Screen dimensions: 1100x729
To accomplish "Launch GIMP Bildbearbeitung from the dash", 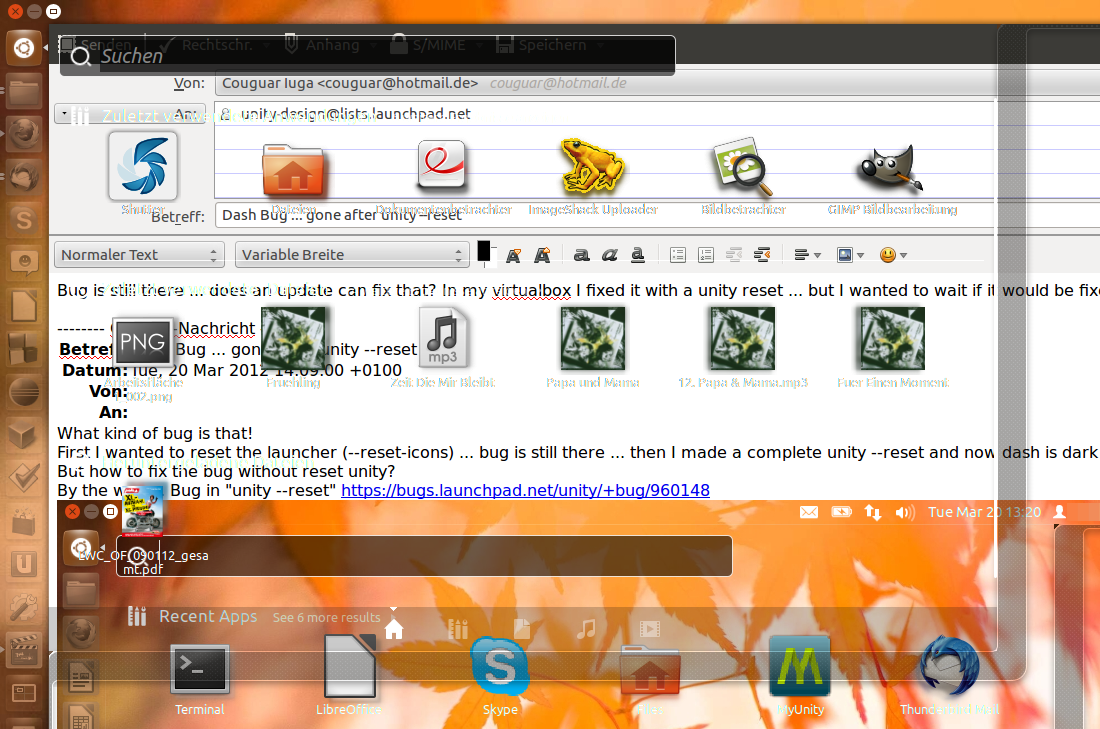I will pos(891,168).
